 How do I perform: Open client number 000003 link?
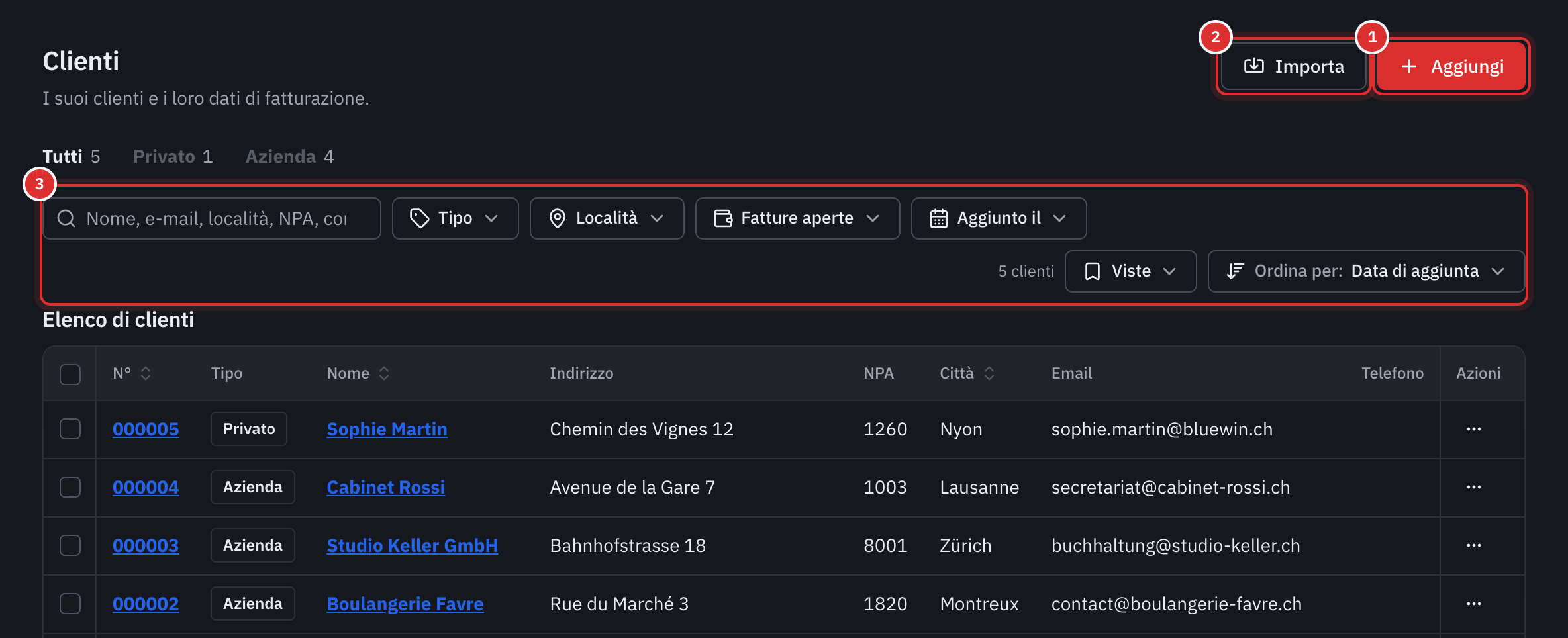pyautogui.click(x=146, y=545)
